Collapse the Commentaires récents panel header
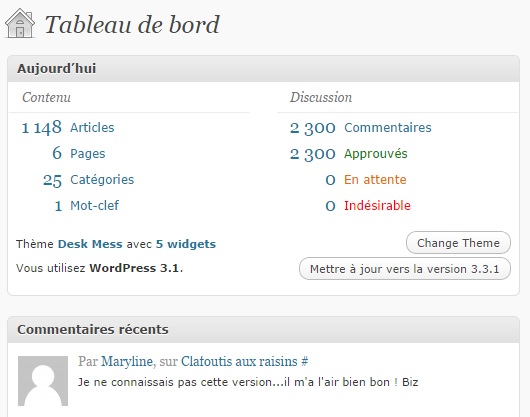530x417 pixels. [263, 329]
